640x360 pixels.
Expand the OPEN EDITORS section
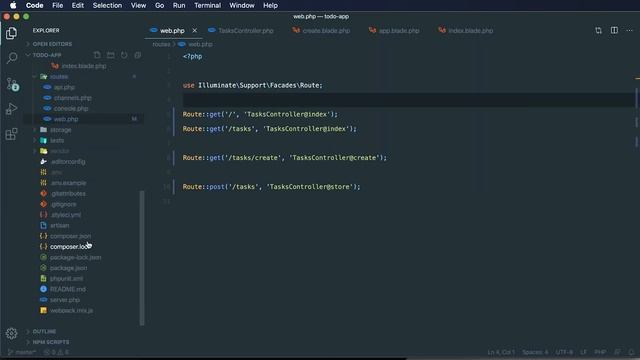pos(52,44)
